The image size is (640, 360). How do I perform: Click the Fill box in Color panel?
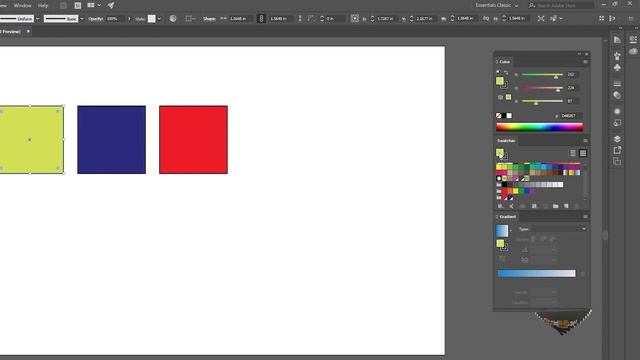point(500,81)
